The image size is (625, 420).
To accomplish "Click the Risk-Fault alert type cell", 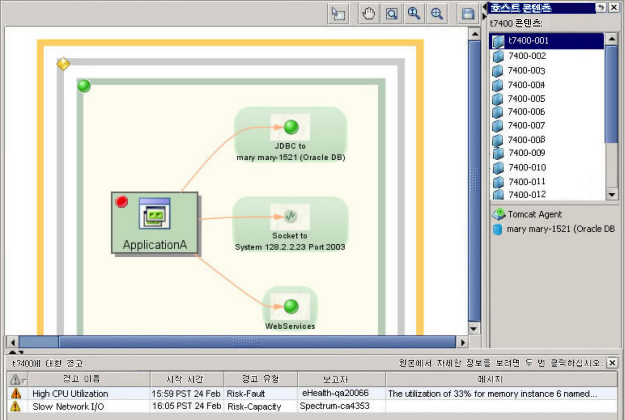I will coord(246,394).
